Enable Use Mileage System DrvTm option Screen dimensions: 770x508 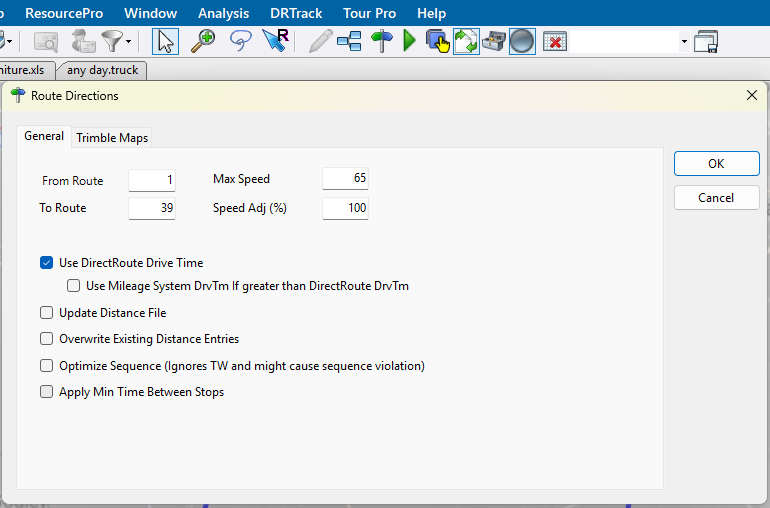pyautogui.click(x=73, y=286)
